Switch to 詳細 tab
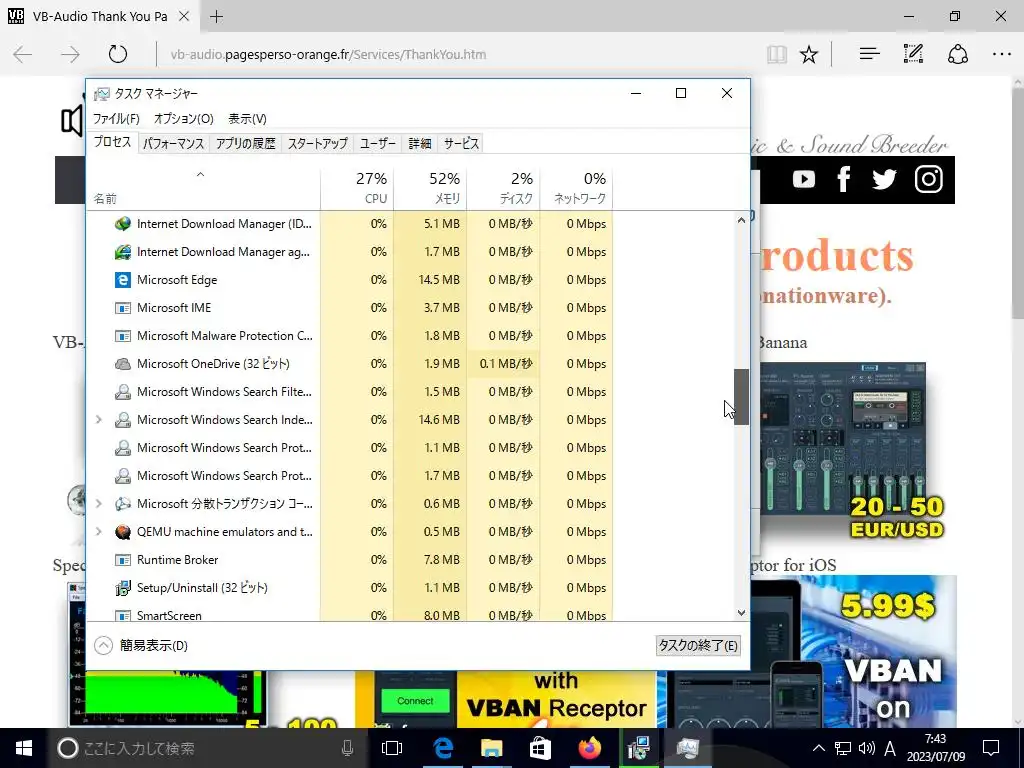 (420, 144)
